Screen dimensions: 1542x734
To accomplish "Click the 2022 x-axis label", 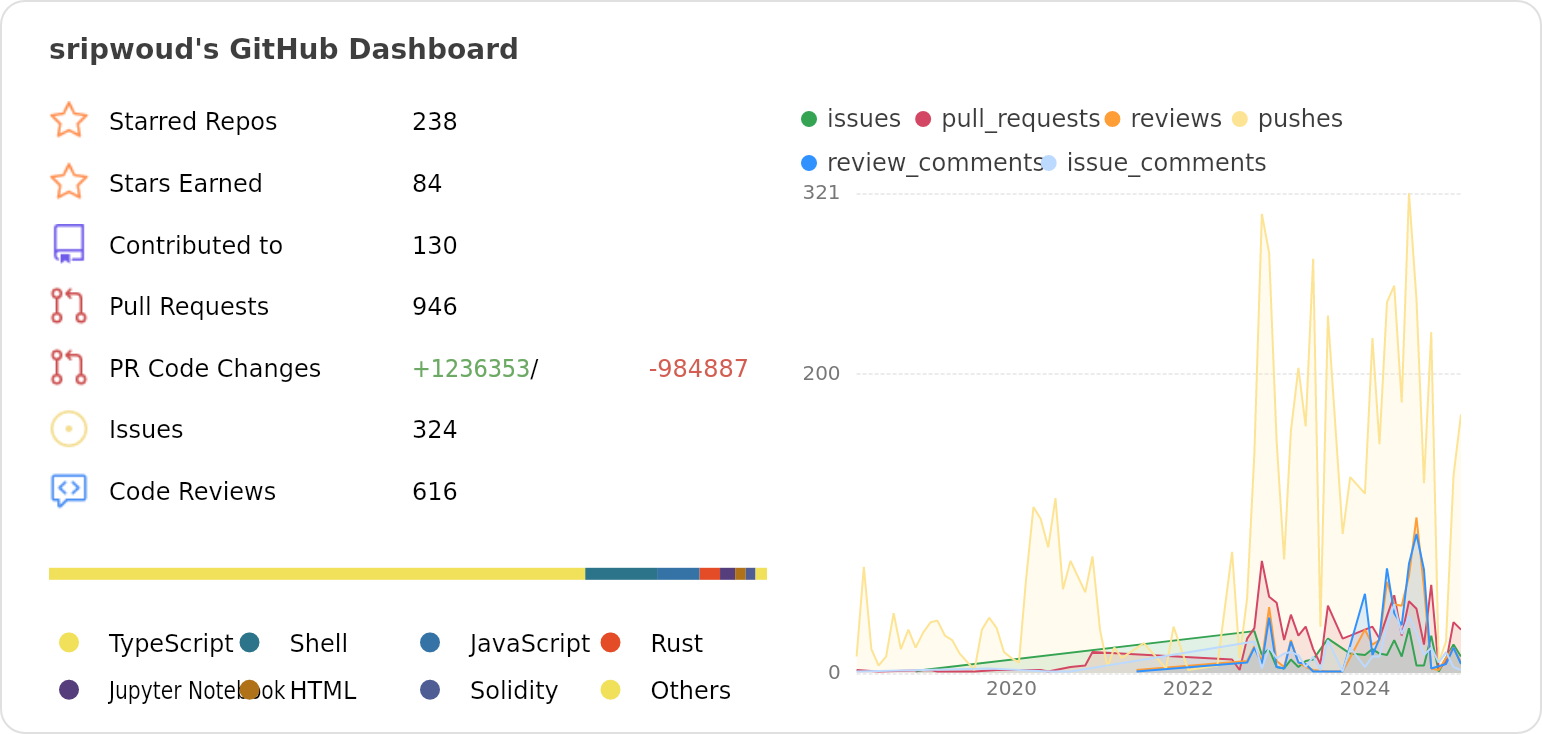I will (1188, 689).
